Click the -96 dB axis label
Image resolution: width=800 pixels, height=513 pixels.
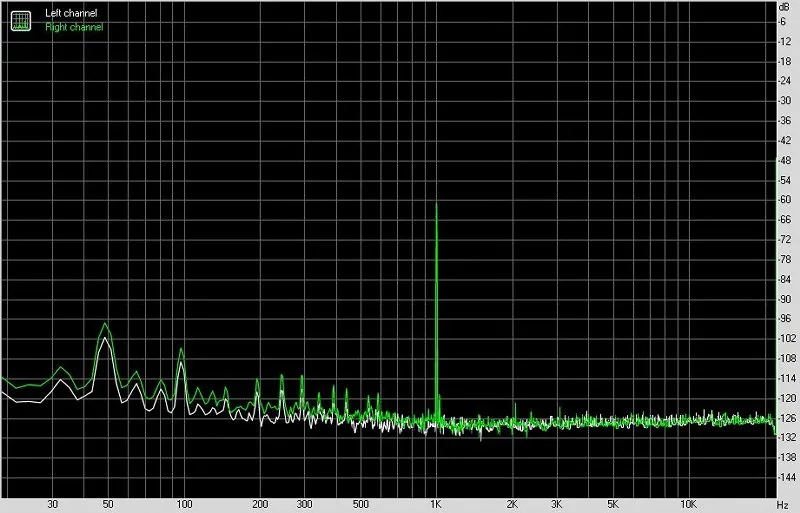pyautogui.click(x=785, y=319)
